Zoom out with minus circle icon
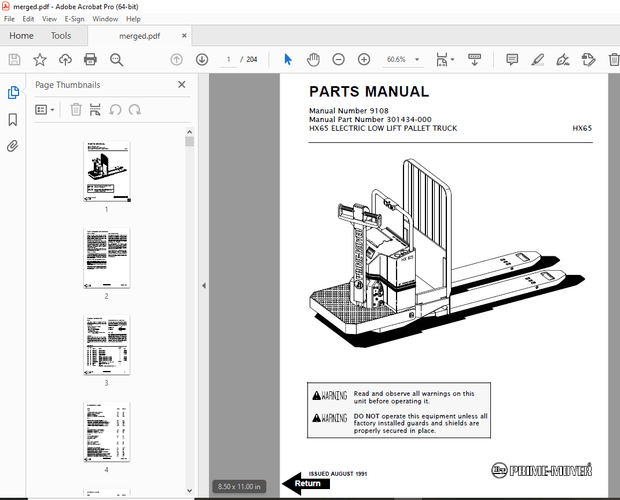The width and height of the screenshot is (620, 500). point(338,60)
